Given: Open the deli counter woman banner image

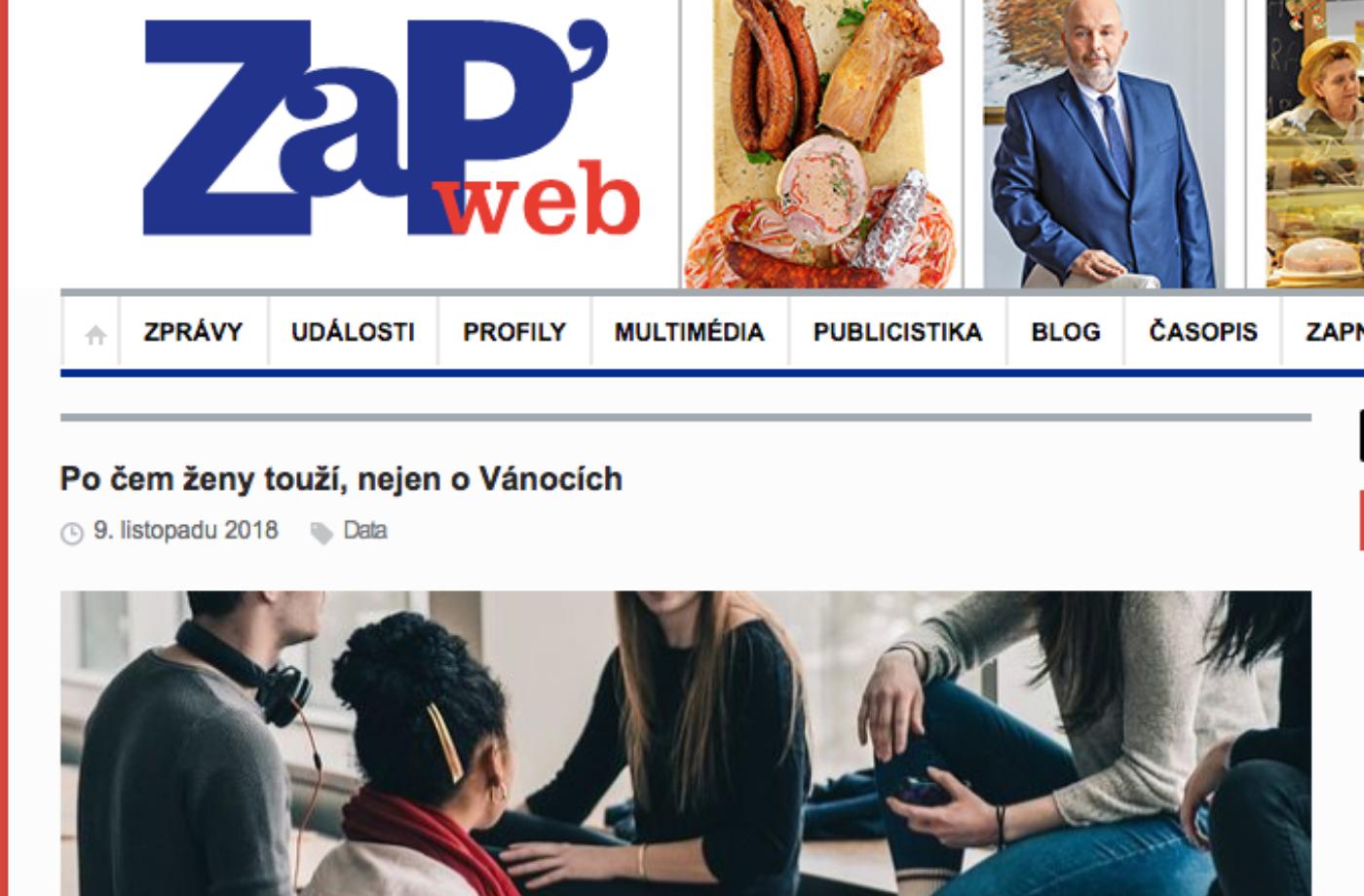Looking at the screenshot, I should coord(1315,144).
